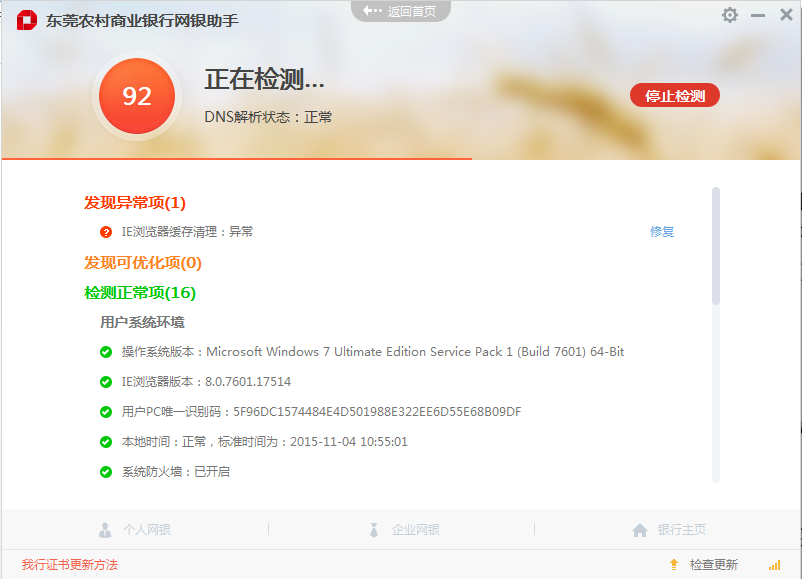Collapse the 检测正常项(16) section
The height and width of the screenshot is (579, 802).
(x=140, y=293)
